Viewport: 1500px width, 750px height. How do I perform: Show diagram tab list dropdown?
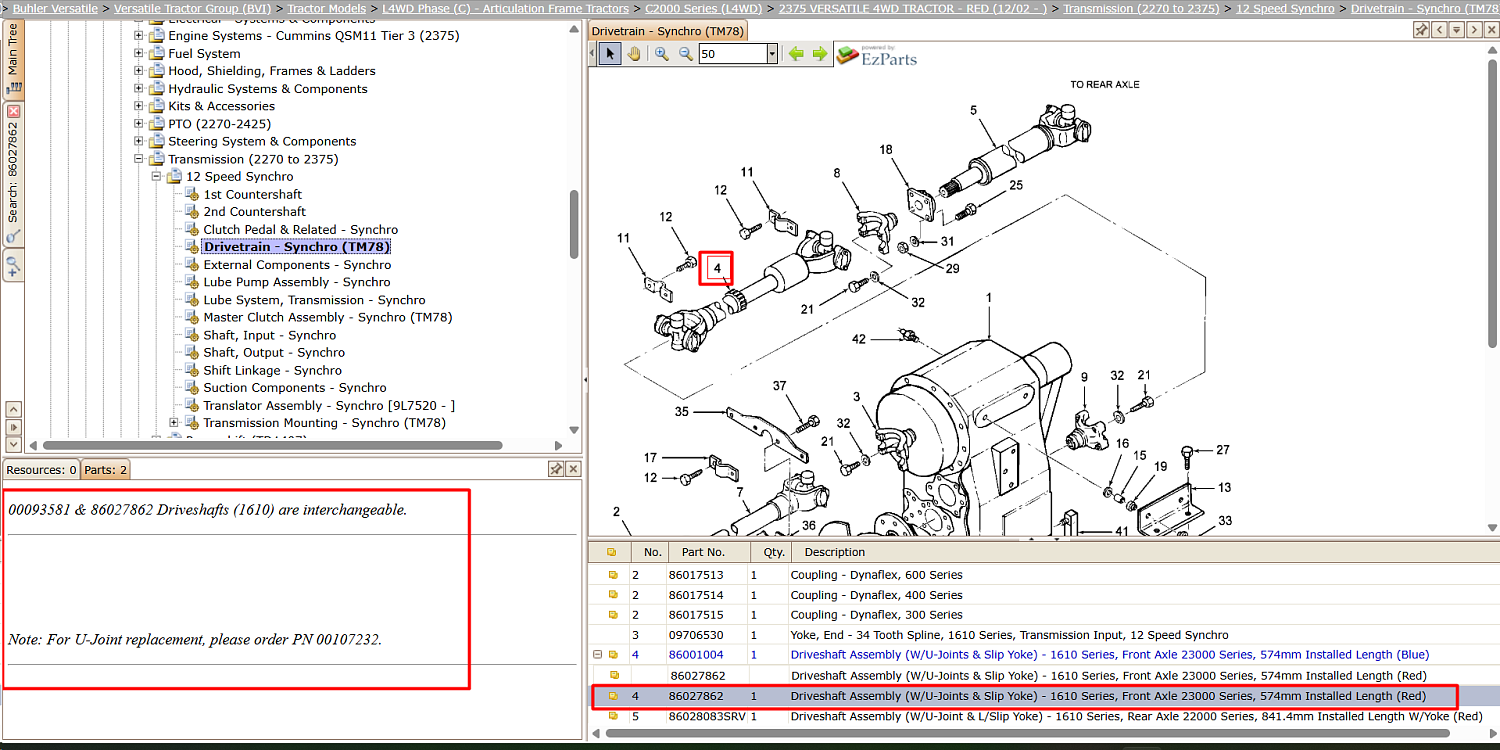[x=1457, y=30]
